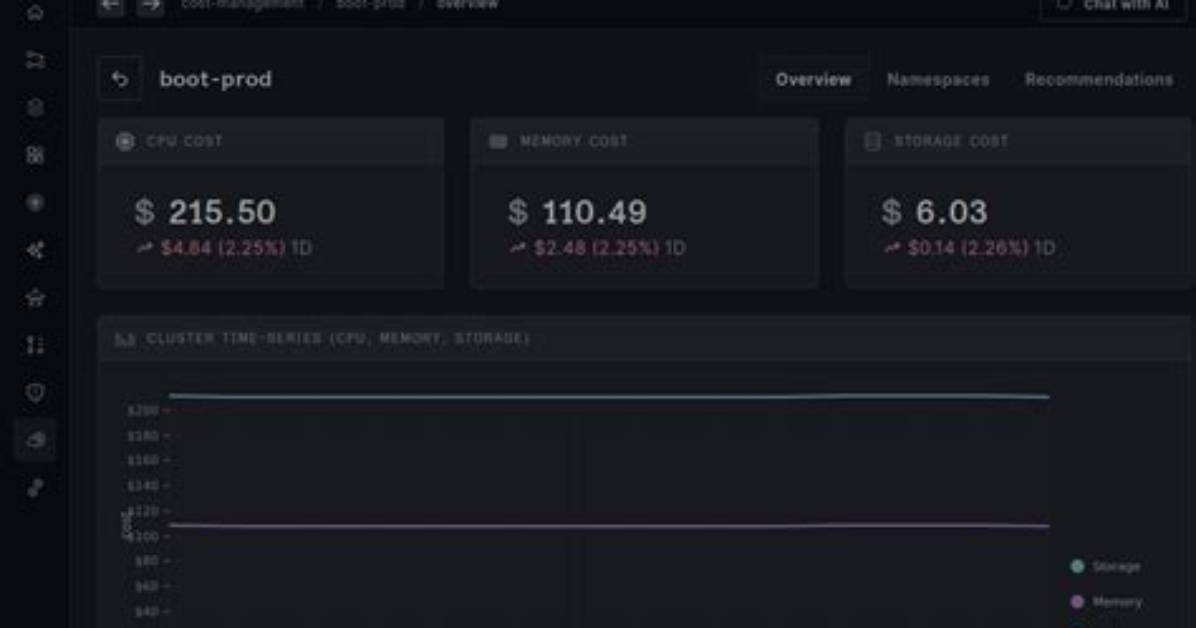Image resolution: width=1196 pixels, height=628 pixels.
Task: Click the "STORAGE COST" card heading
Action: pos(951,141)
